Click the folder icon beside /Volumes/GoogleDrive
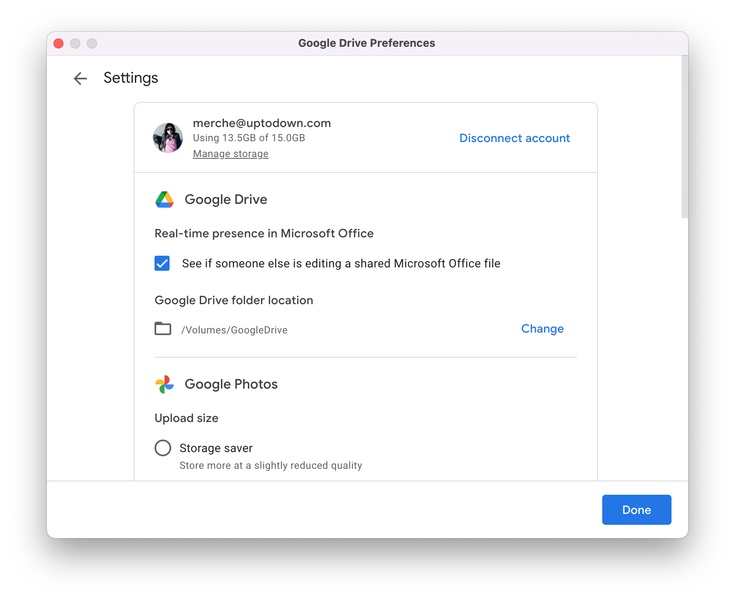Viewport: 735px width, 600px height. tap(163, 329)
